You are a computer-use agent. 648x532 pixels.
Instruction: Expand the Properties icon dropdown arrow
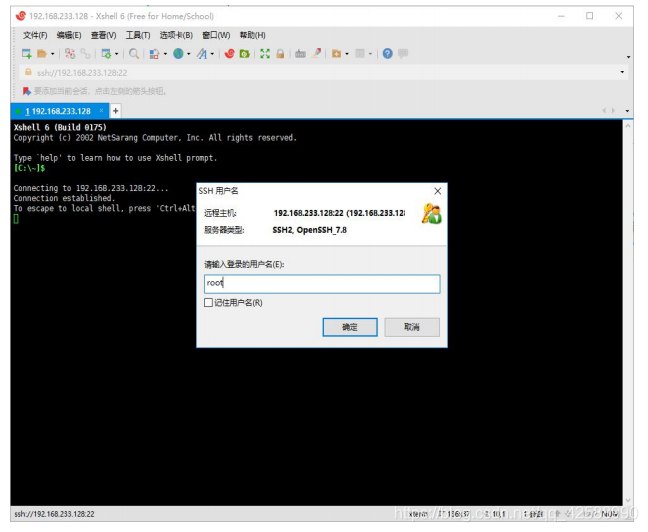[x=117, y=54]
